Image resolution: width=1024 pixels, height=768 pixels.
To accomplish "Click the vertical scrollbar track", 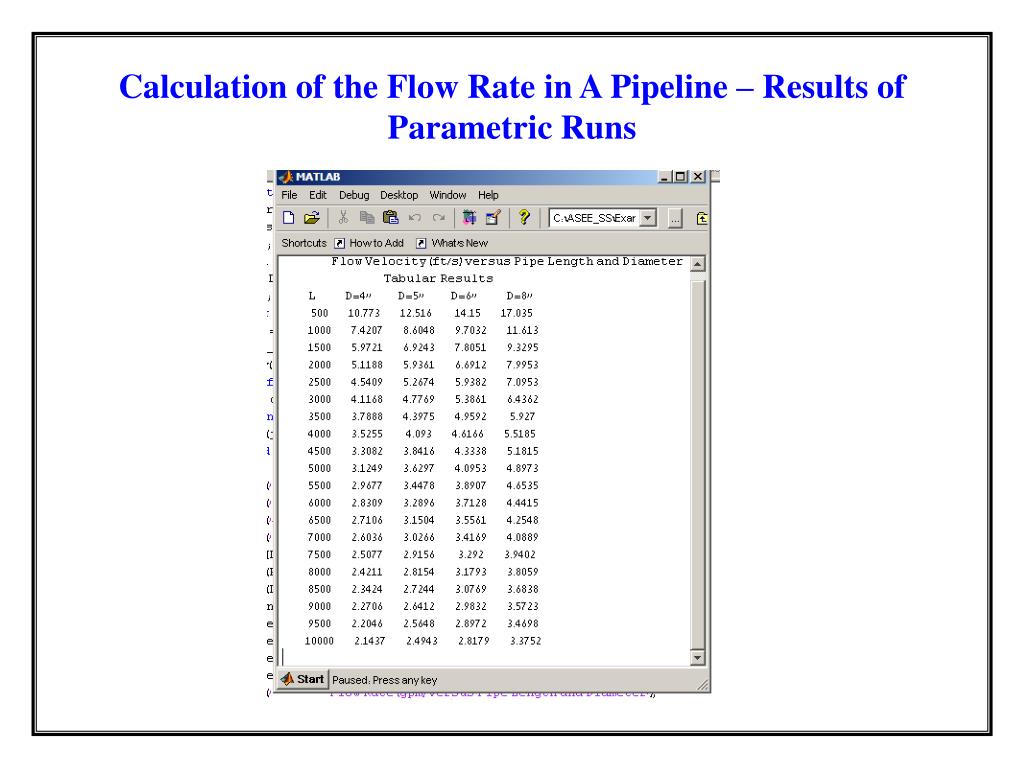I will [x=697, y=460].
